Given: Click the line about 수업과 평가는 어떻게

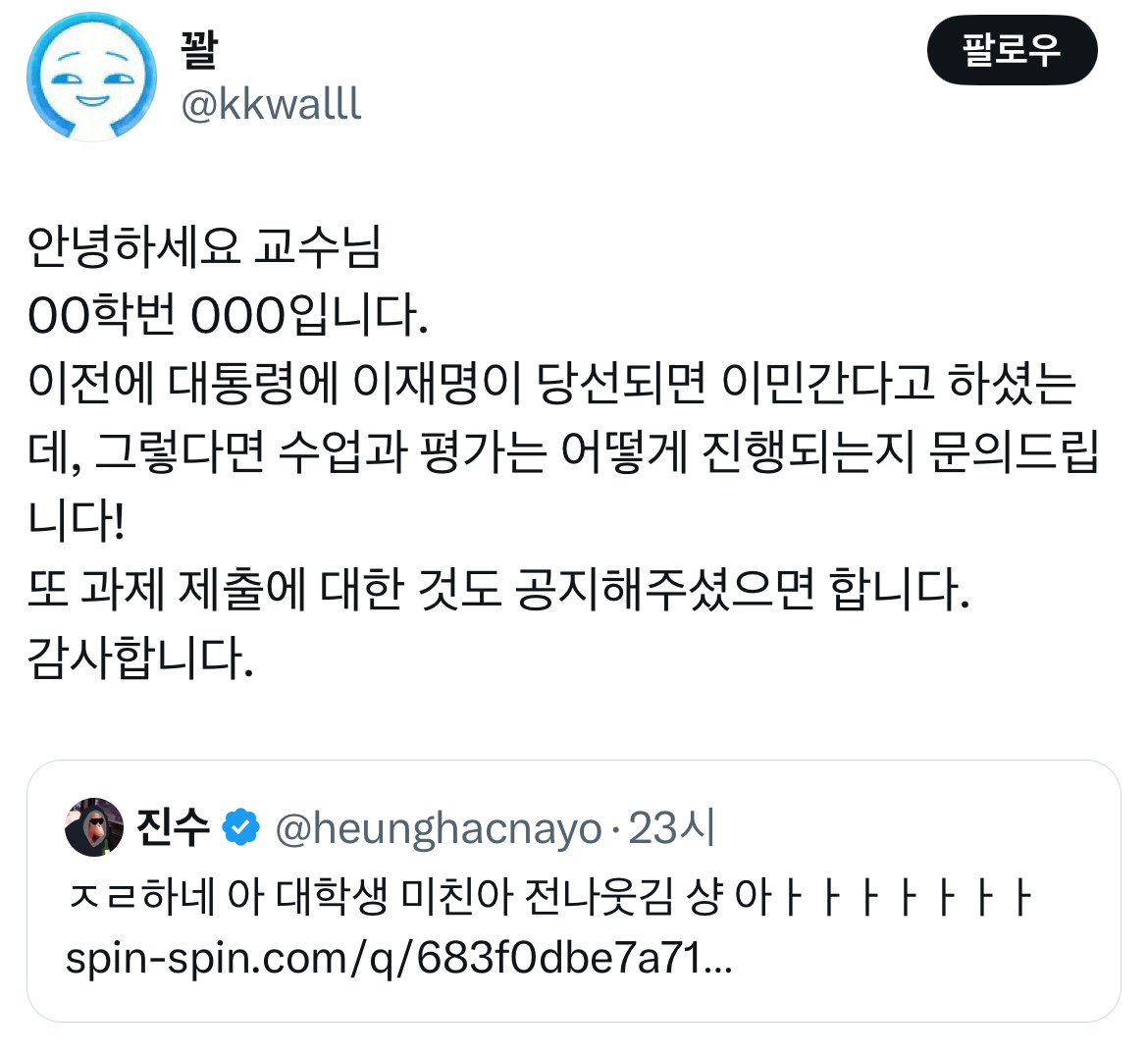Looking at the screenshot, I should point(563,451).
